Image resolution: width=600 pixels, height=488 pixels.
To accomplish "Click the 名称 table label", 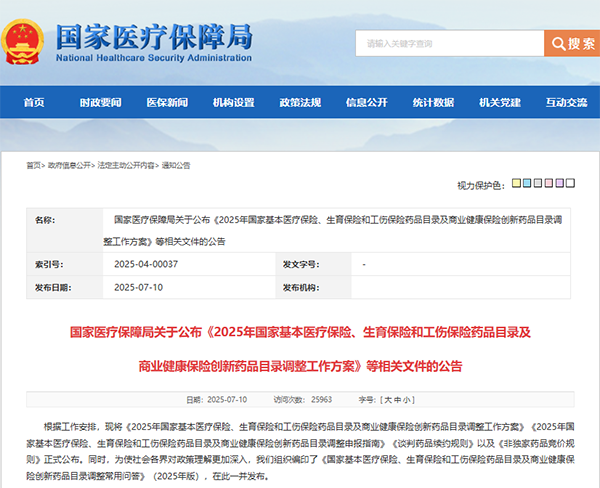I will pos(45,220).
